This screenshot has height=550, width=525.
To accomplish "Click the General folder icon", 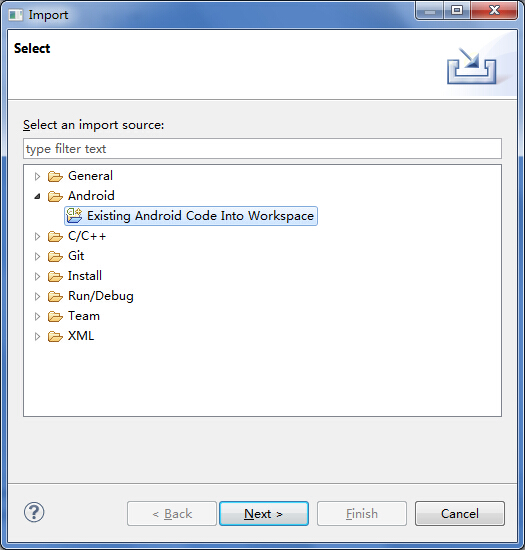I will [x=55, y=176].
